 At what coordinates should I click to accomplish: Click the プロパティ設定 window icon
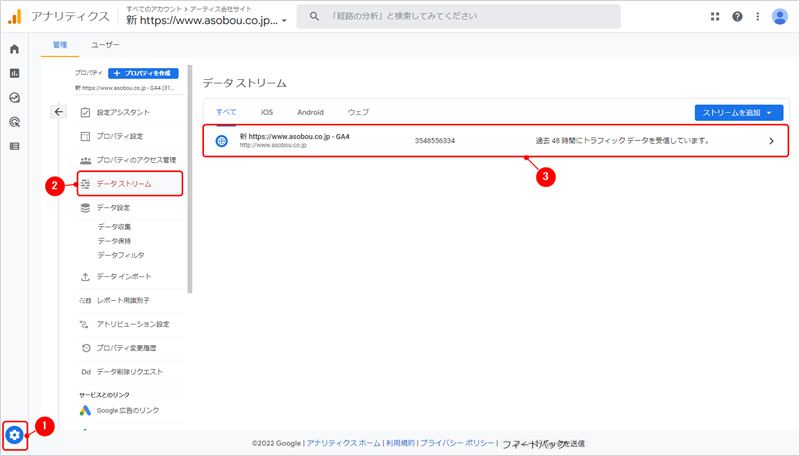(x=85, y=136)
